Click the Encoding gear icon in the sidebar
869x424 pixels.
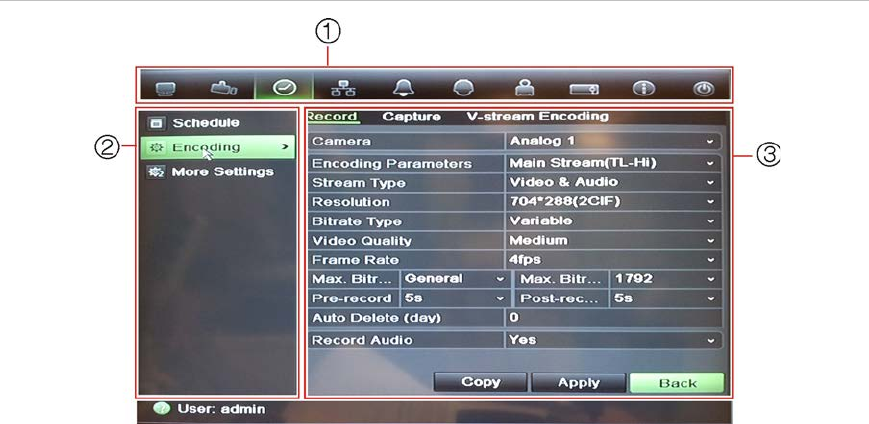point(156,147)
